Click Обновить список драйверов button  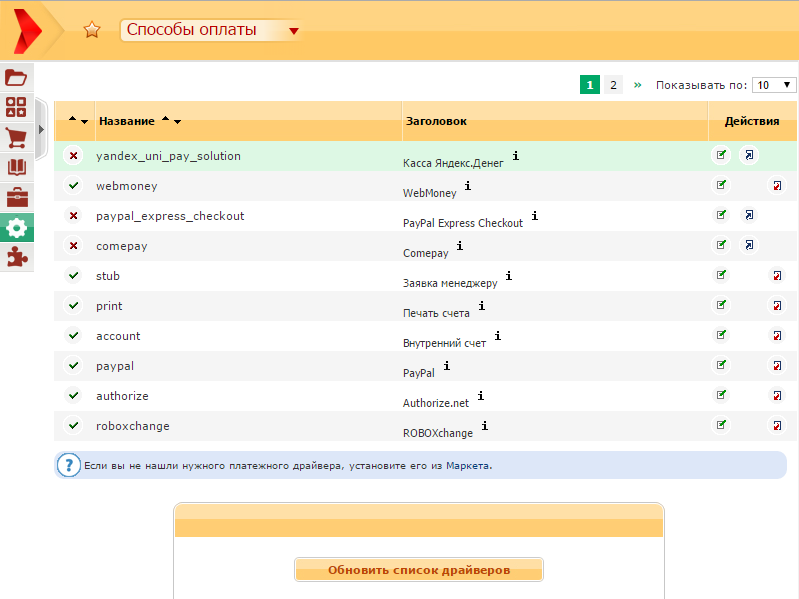(x=418, y=570)
